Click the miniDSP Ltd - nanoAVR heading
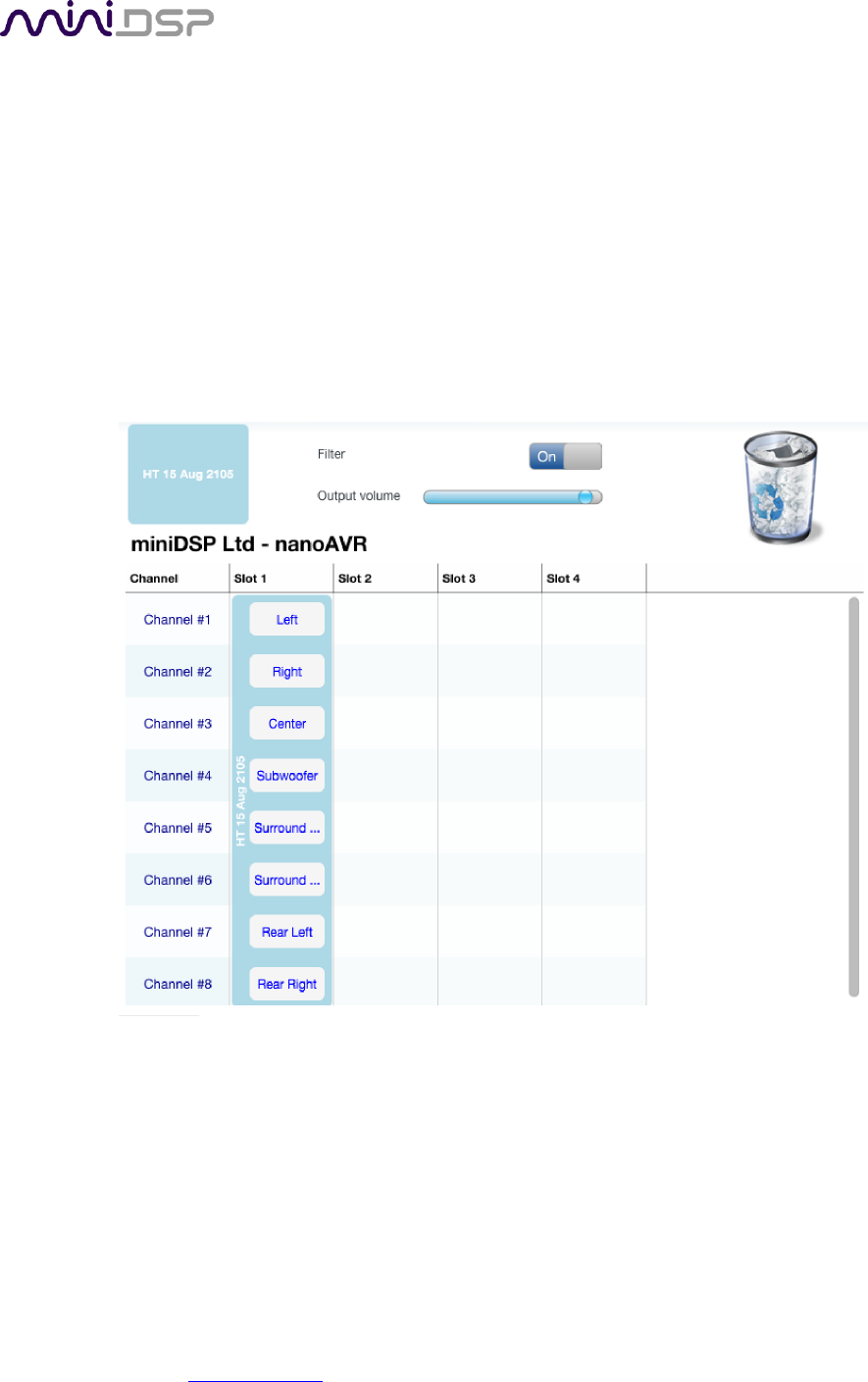This screenshot has width=868, height=1382. (x=249, y=544)
